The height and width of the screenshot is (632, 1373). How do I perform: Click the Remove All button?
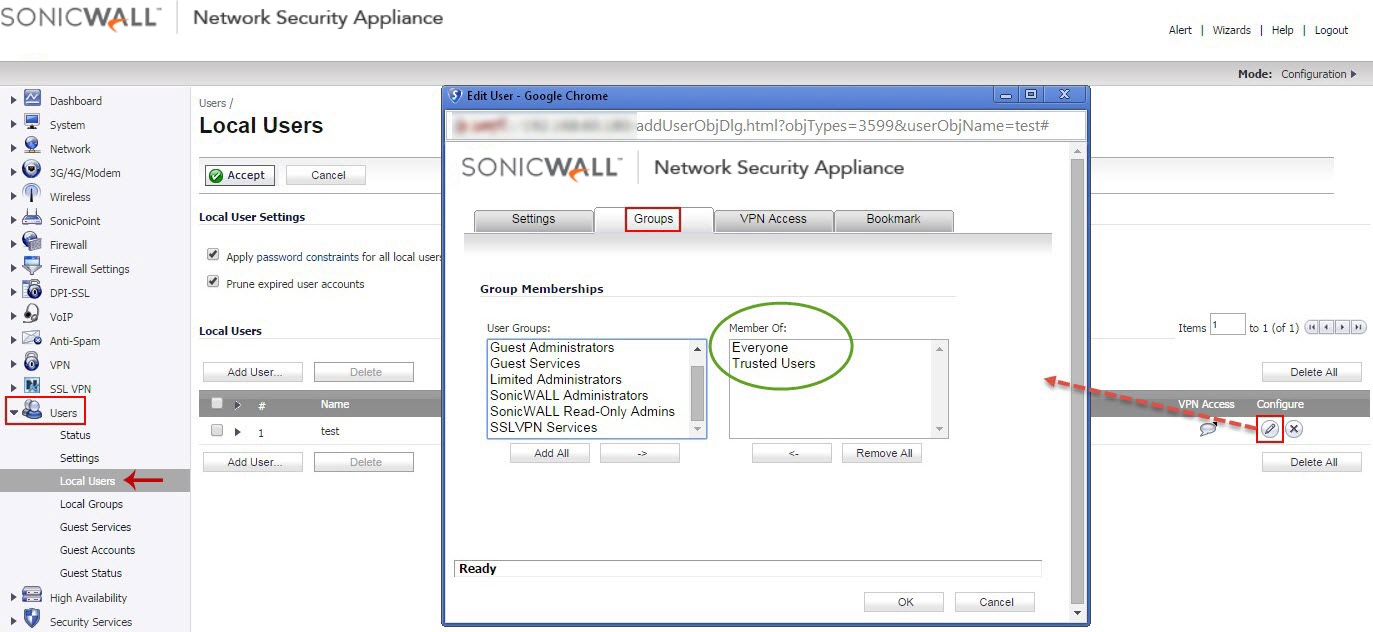pos(883,453)
